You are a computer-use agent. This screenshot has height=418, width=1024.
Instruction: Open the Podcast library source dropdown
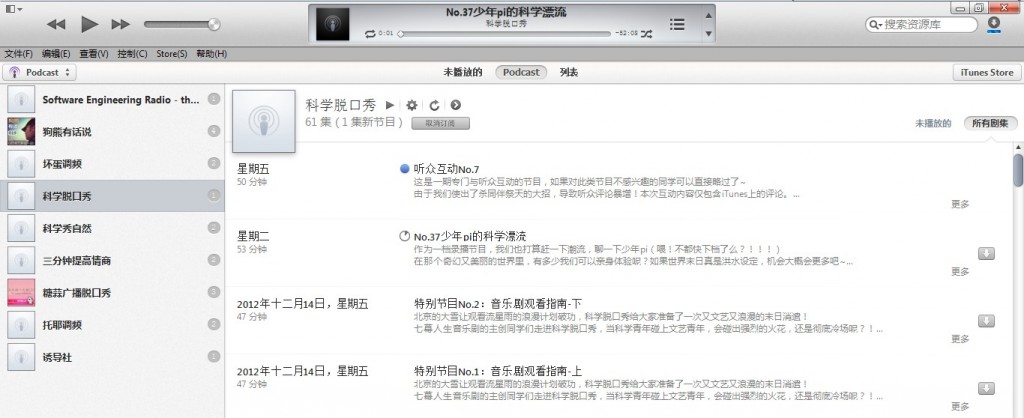coord(40,72)
